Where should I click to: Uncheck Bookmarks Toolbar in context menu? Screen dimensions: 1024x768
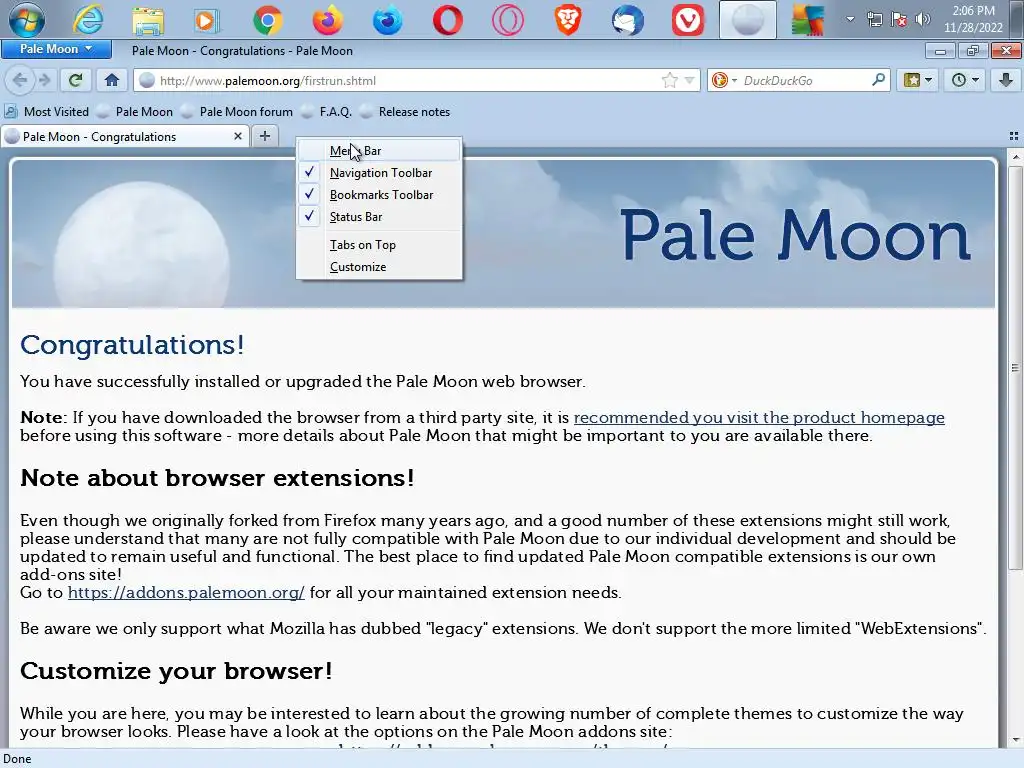point(379,195)
